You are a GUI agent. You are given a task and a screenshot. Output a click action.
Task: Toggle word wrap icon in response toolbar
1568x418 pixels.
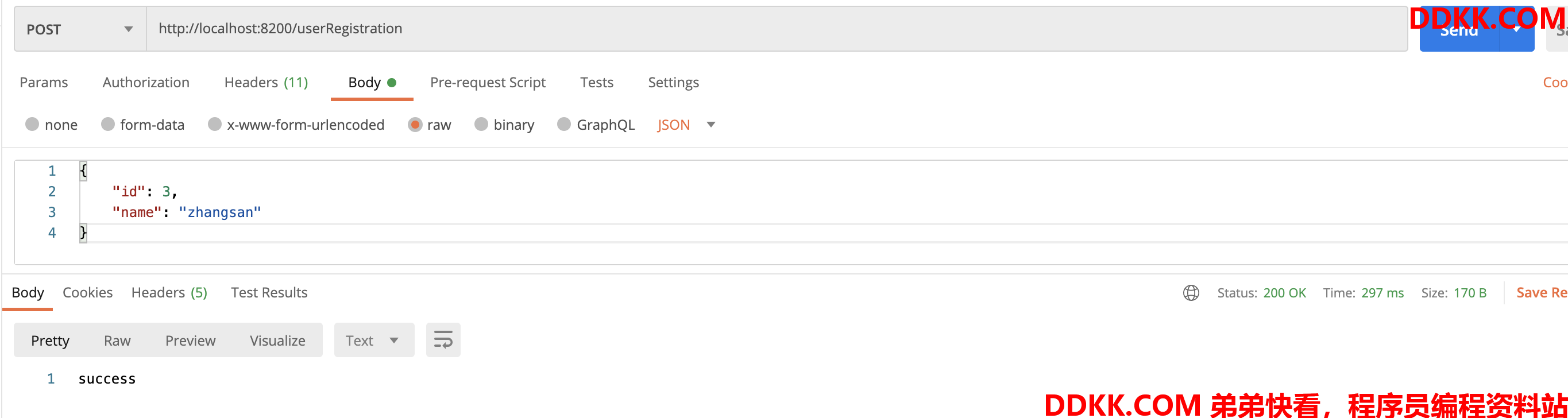coord(443,340)
